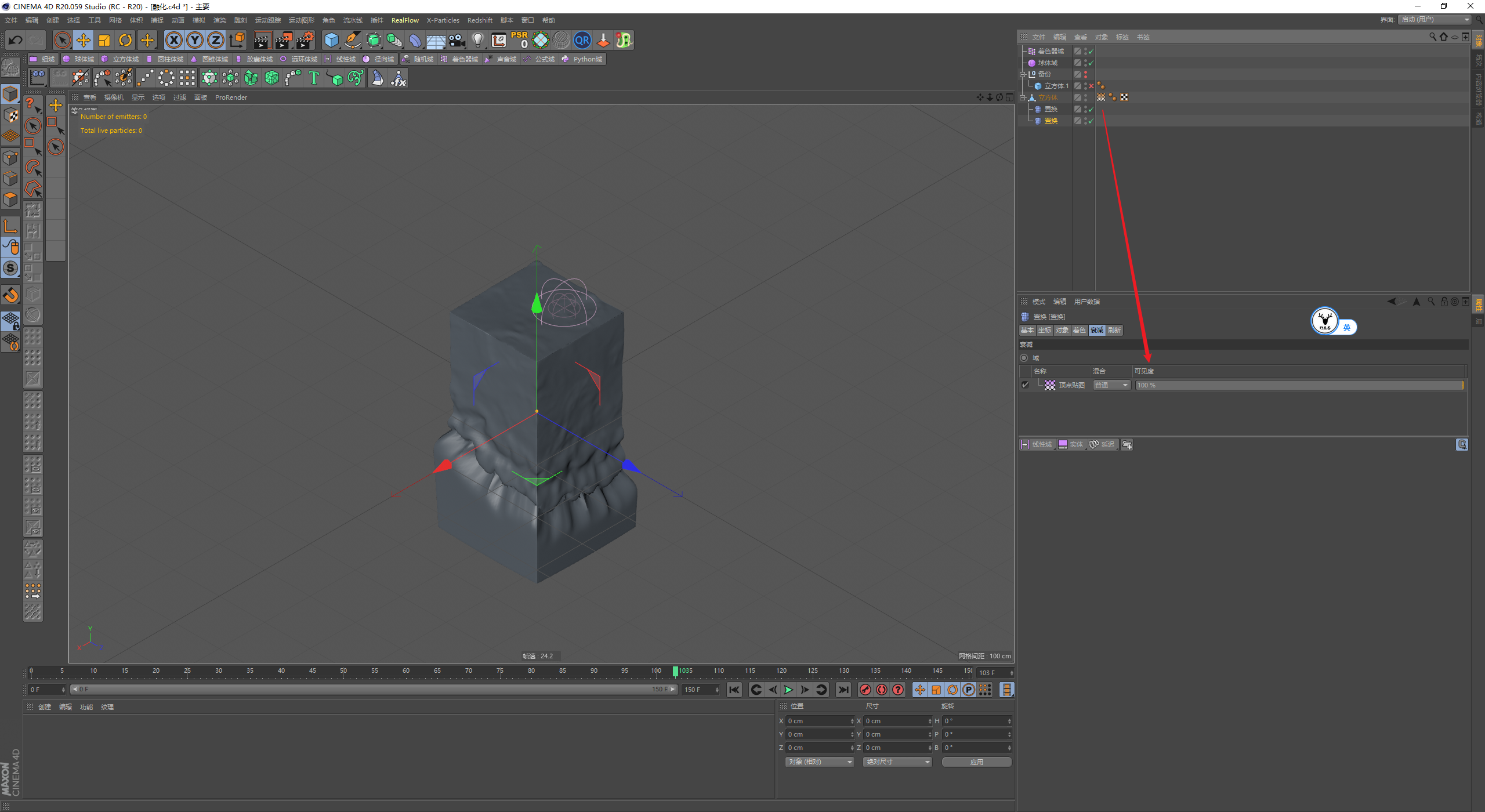Screen dimensions: 1485x812
Task: Uncheck the 顶点贴图 field layer checkbox
Action: 1025,385
